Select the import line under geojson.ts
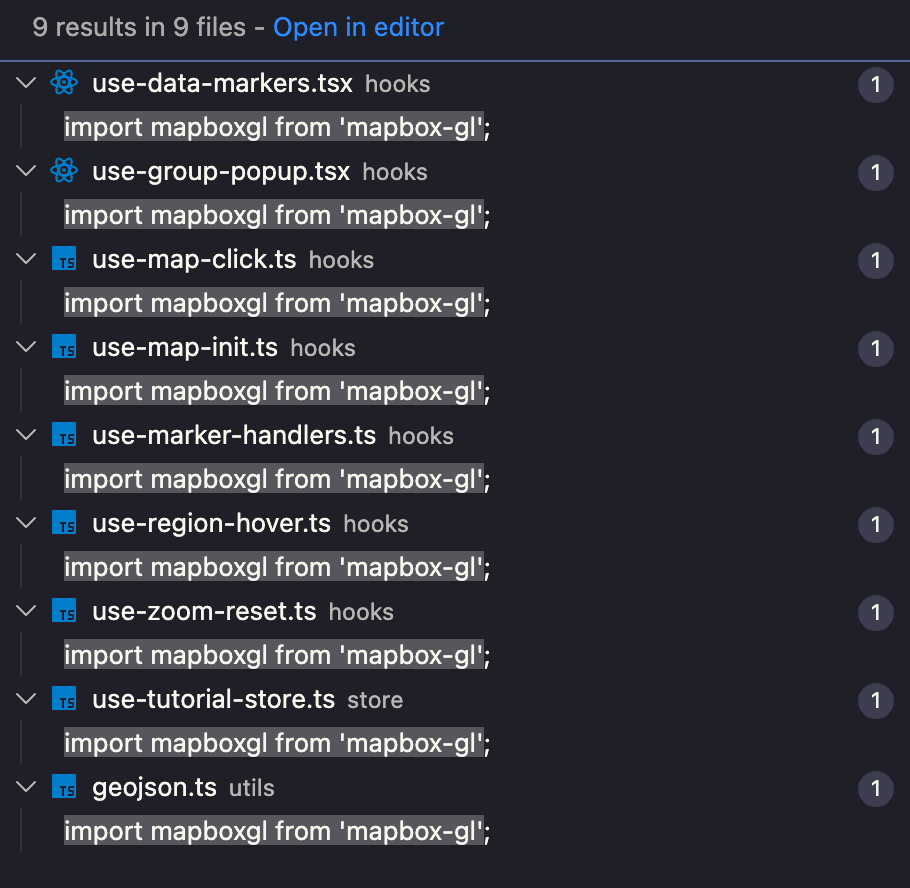Viewport: 910px width, 888px height. [x=277, y=831]
